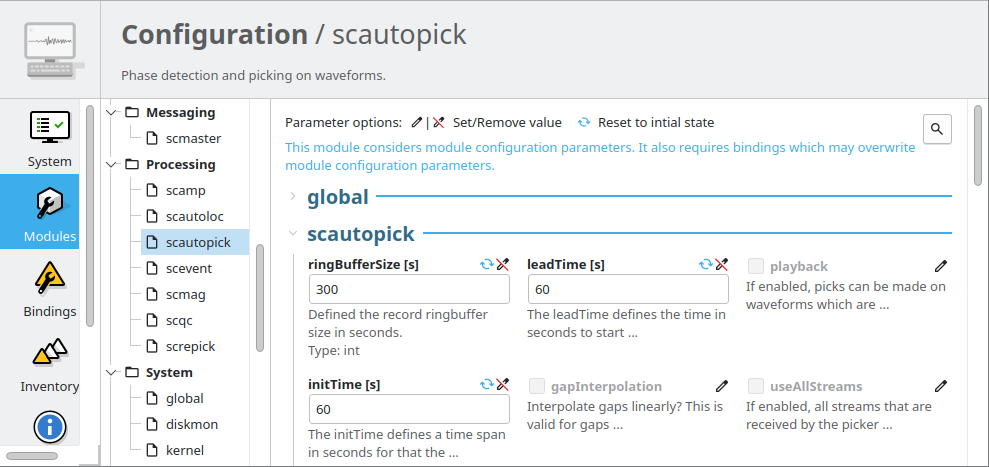Reset ringBufferSize to initial state
The height and width of the screenshot is (467, 989).
click(x=487, y=265)
